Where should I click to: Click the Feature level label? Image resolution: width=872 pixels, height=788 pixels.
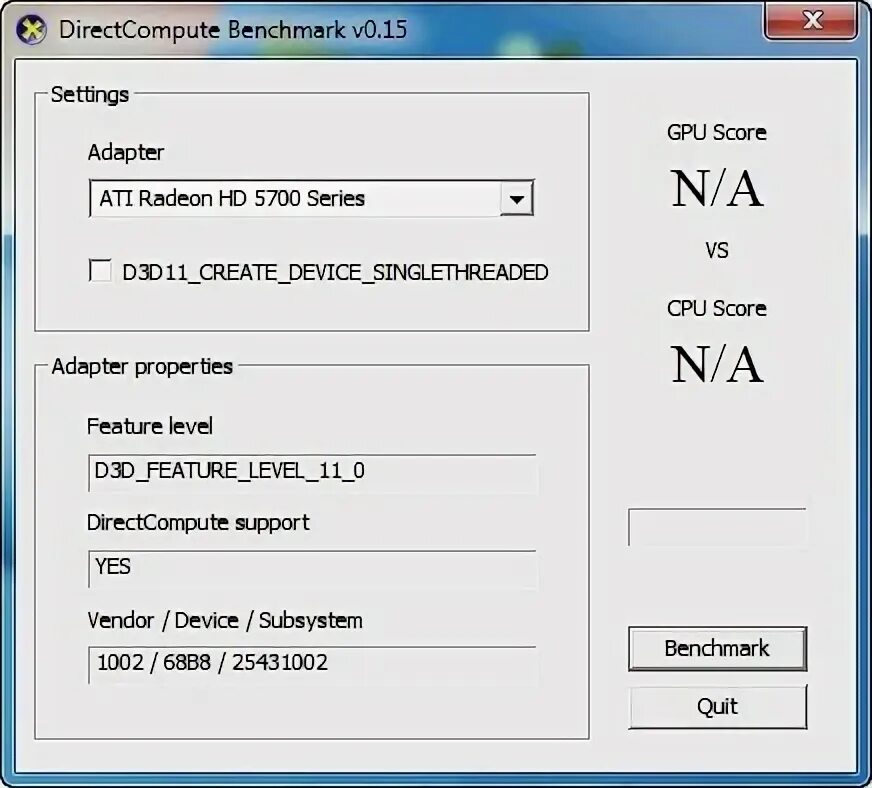coord(150,426)
